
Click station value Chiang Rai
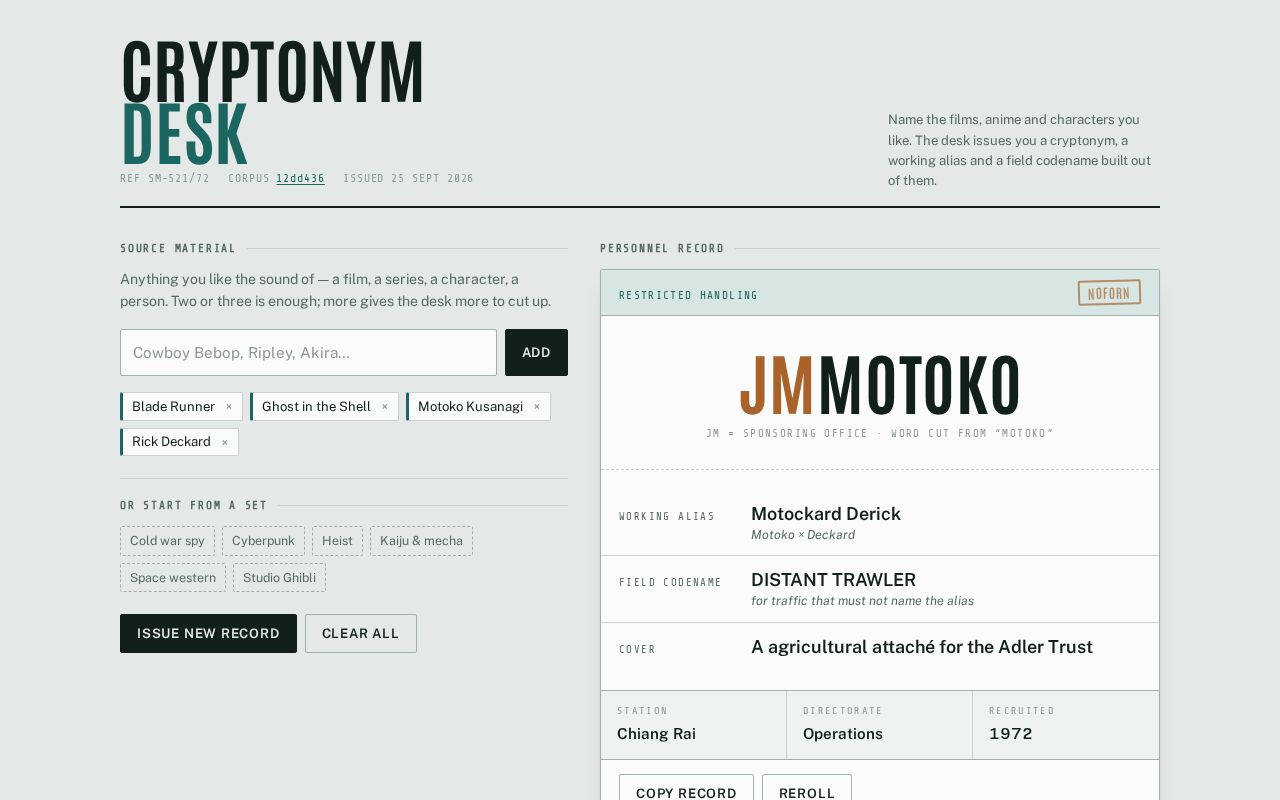[x=656, y=734]
